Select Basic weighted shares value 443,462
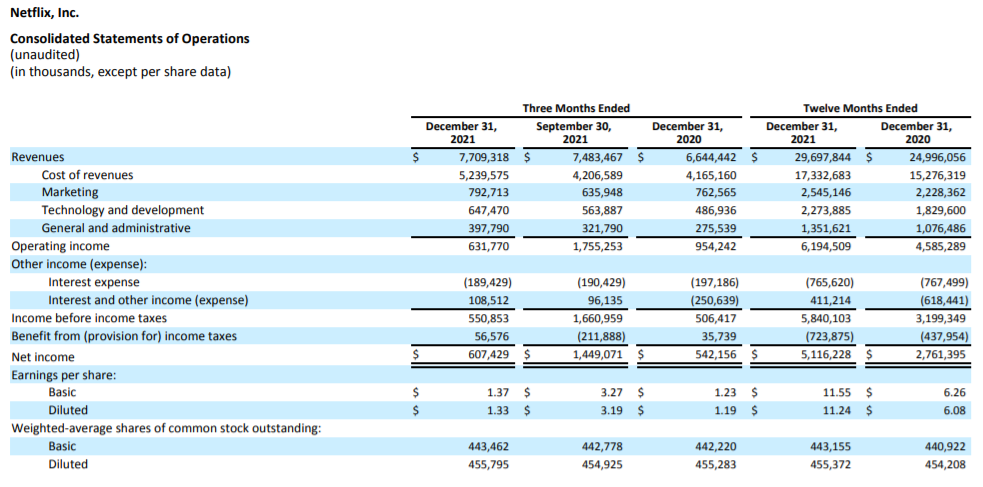The image size is (983, 487). [489, 446]
